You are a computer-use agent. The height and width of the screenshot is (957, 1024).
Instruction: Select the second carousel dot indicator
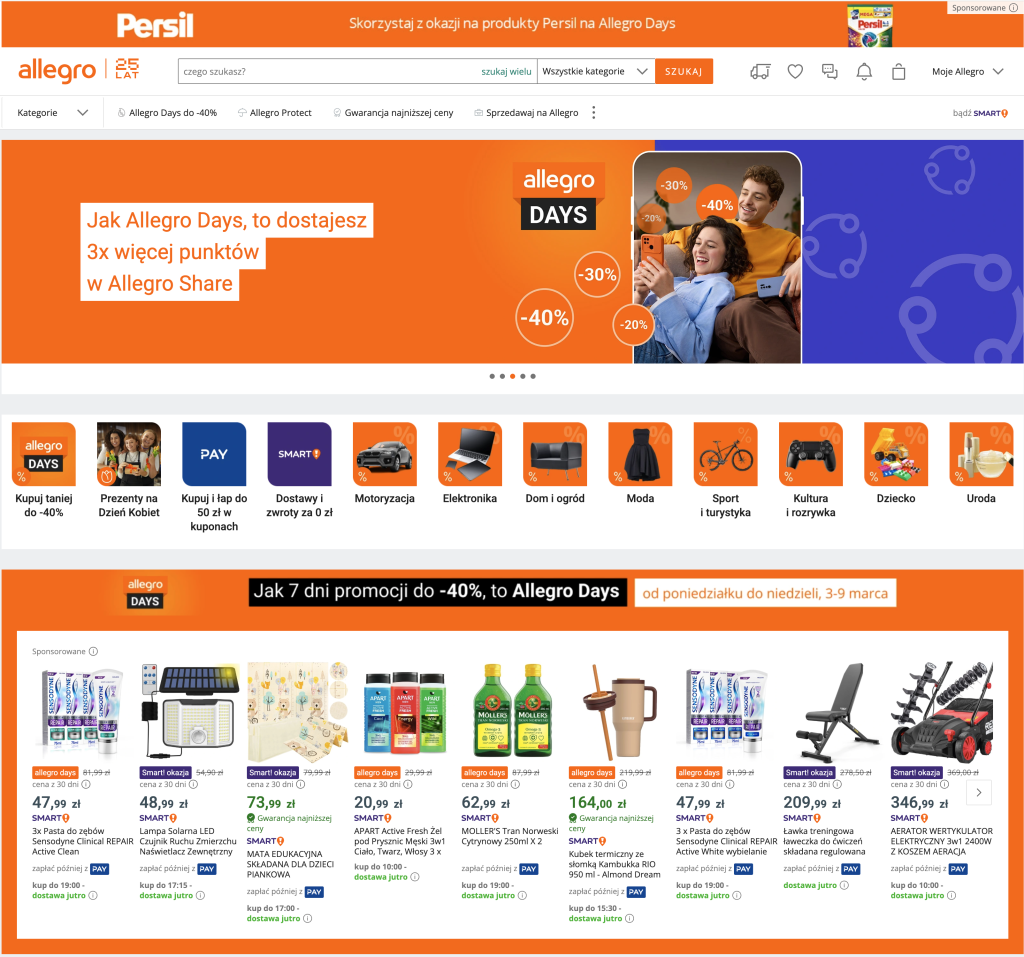pyautogui.click(x=502, y=376)
